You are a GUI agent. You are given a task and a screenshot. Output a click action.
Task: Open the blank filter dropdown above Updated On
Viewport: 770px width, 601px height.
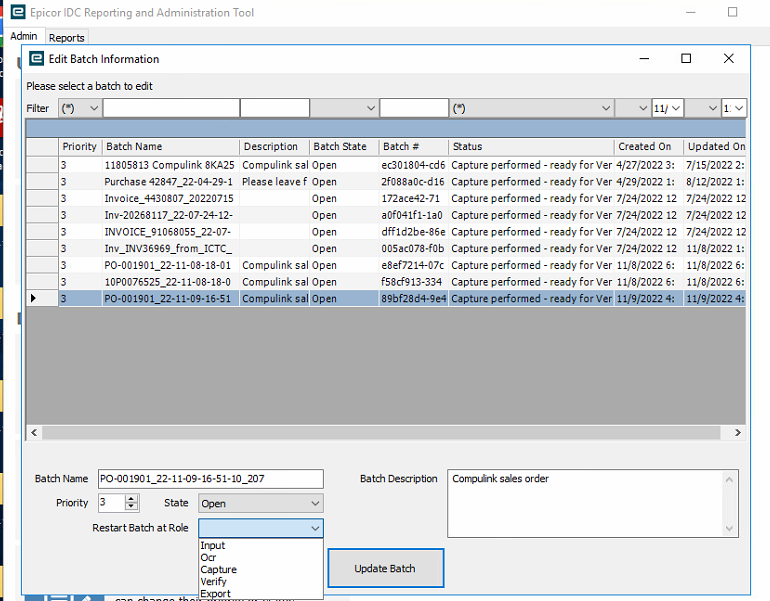[702, 108]
